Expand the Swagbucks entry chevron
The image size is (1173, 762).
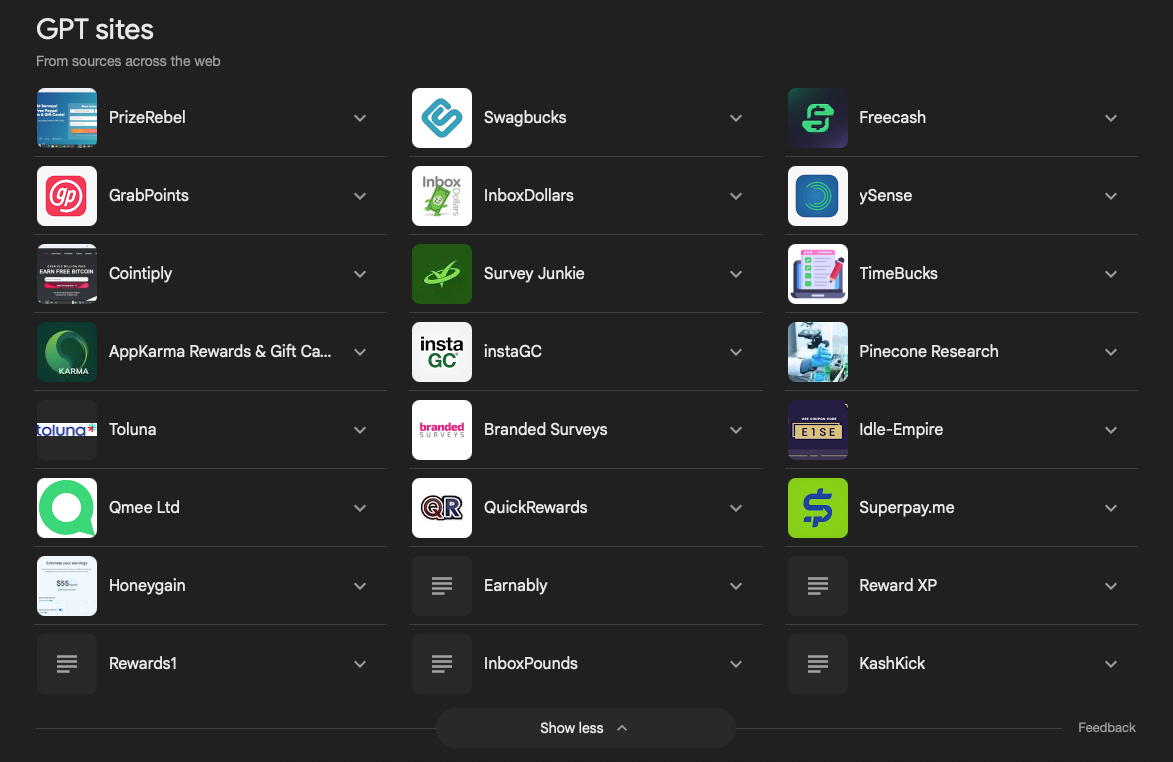(736, 118)
